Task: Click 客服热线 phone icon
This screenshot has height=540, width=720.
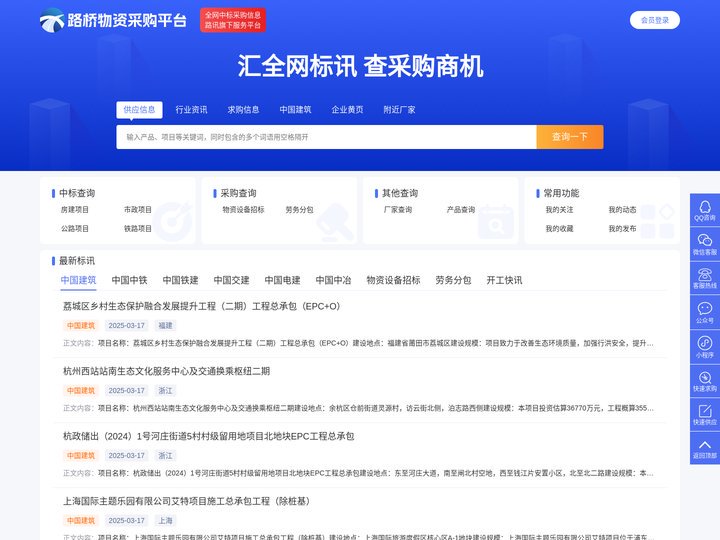Action: pos(705,278)
